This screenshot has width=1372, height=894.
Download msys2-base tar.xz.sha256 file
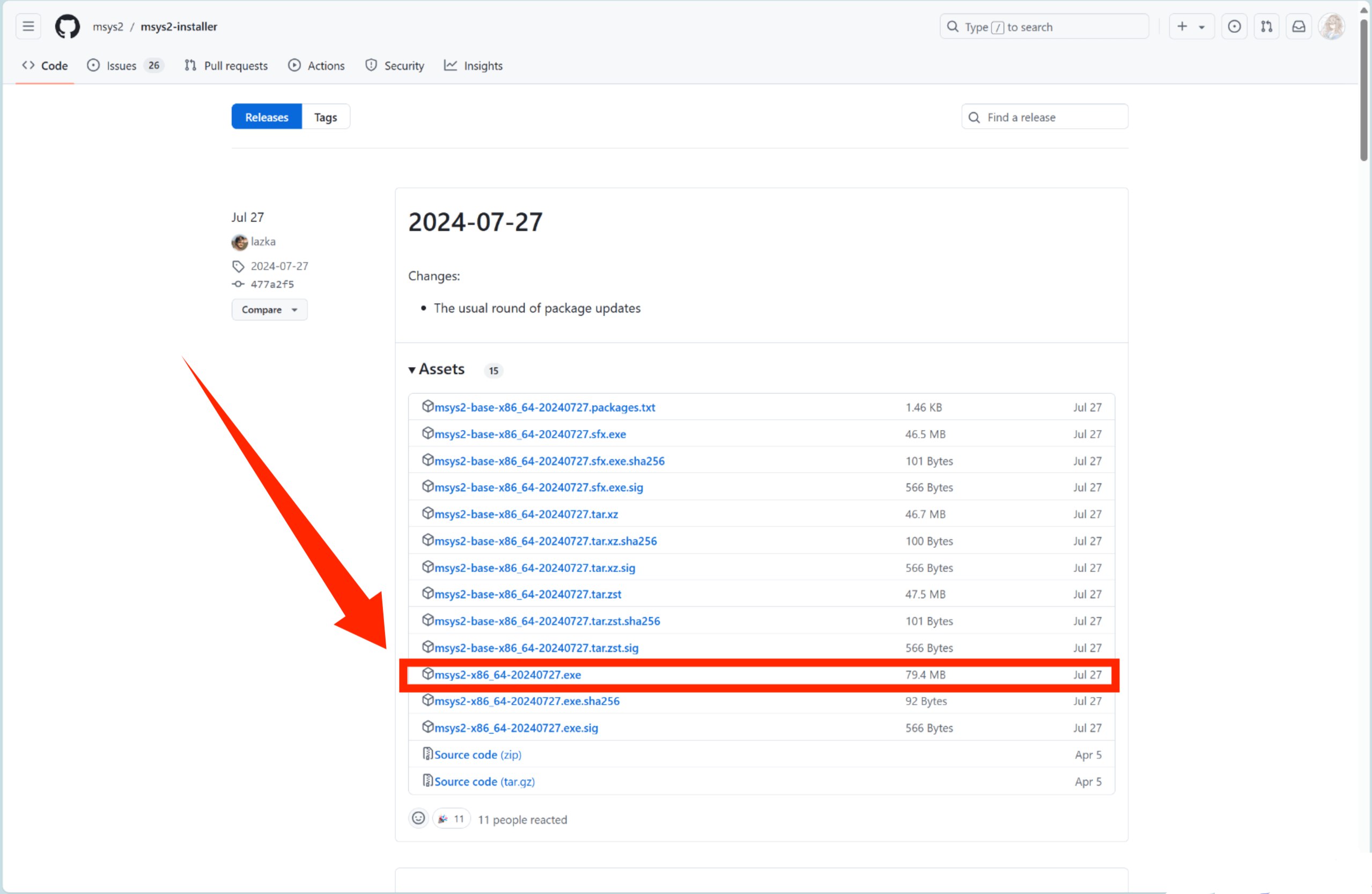coord(546,541)
